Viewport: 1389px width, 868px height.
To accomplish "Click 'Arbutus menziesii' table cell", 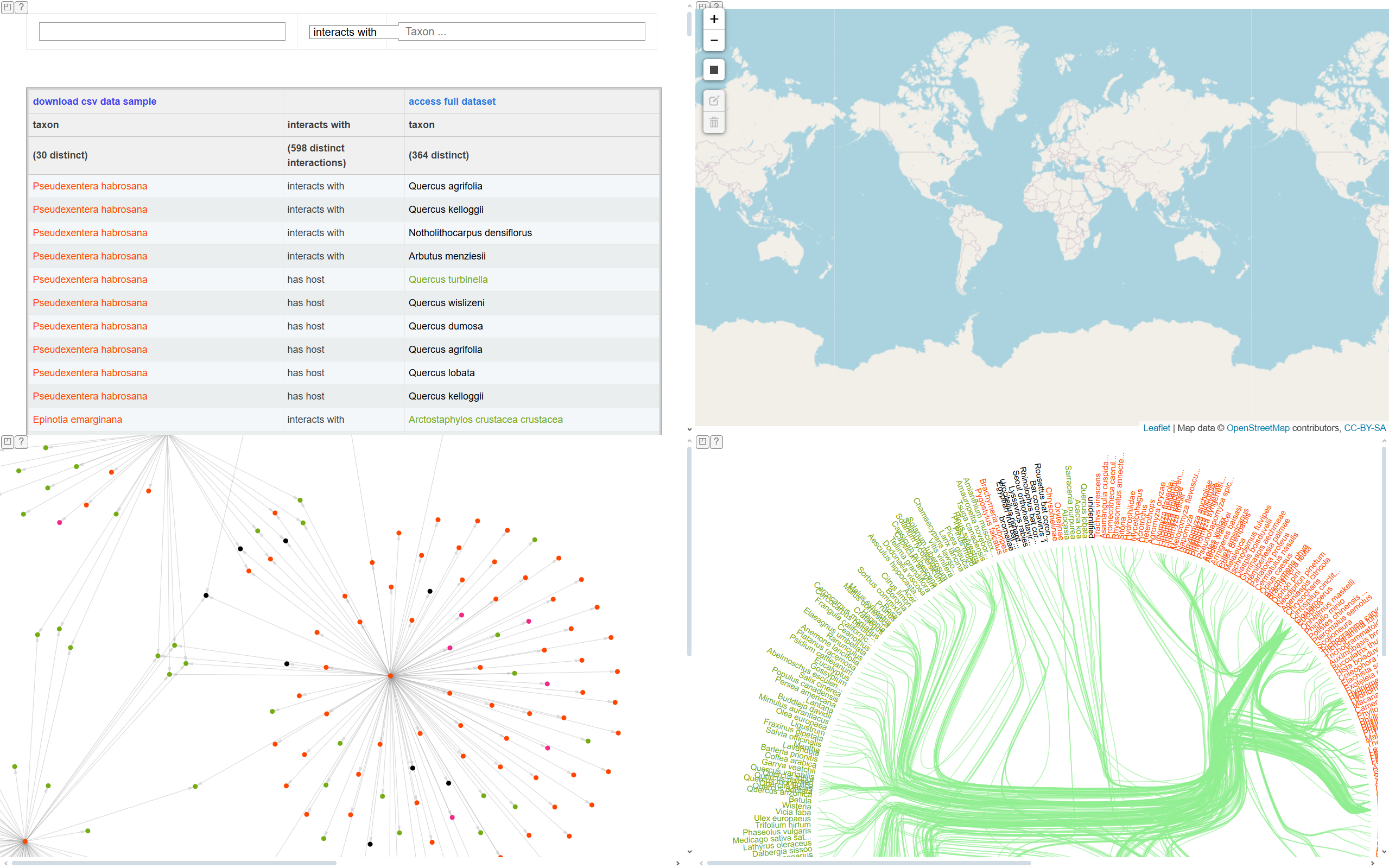I will click(447, 256).
